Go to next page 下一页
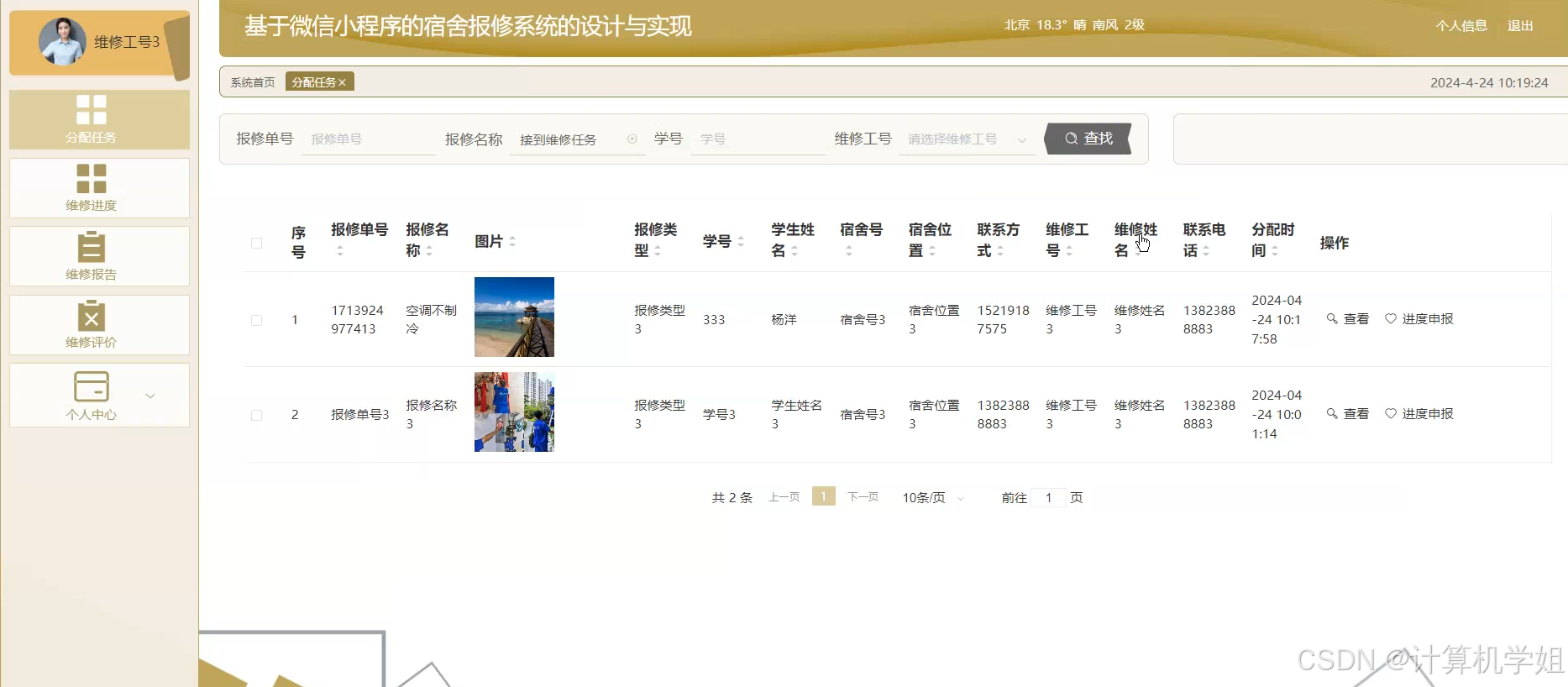 [x=863, y=497]
